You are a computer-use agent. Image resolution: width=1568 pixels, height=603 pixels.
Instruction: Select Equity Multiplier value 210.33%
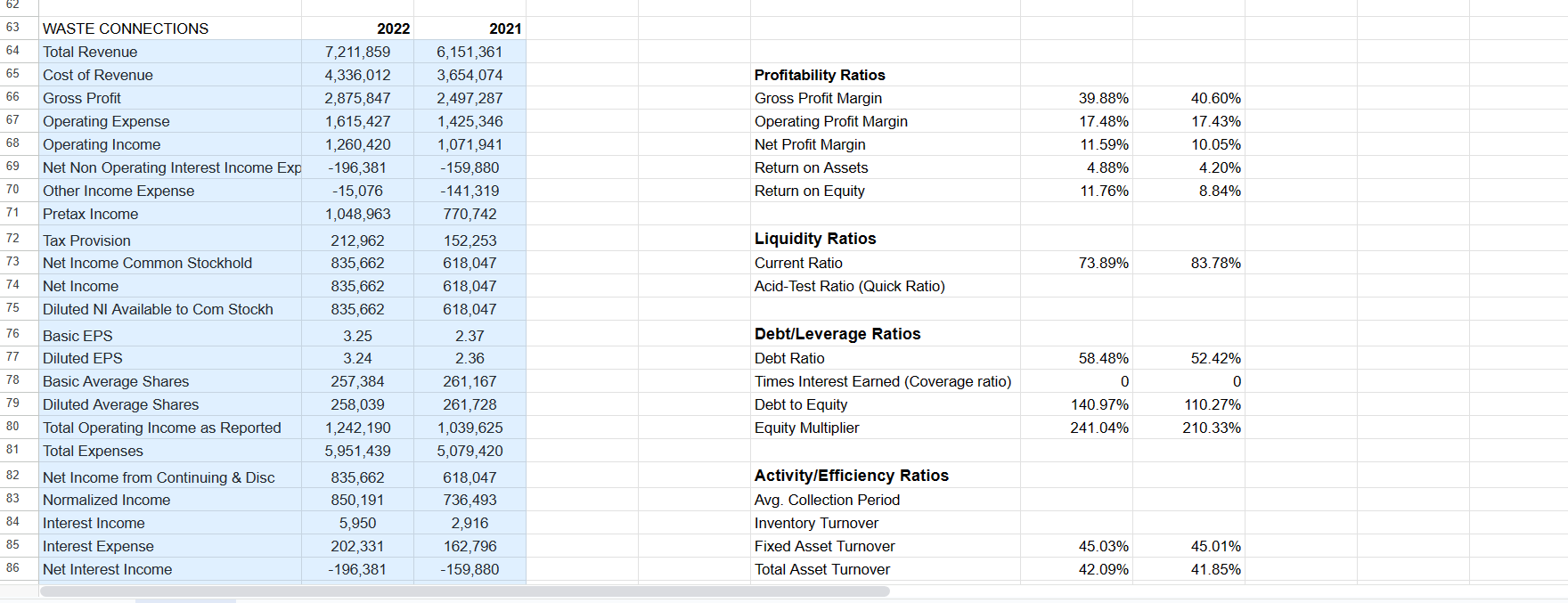coord(1188,428)
